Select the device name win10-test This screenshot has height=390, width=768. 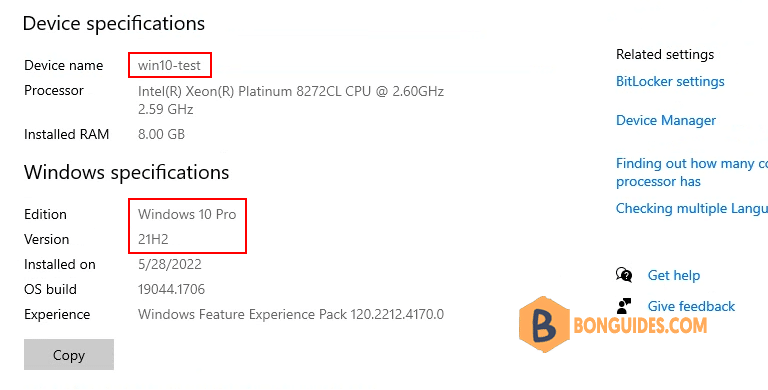pyautogui.click(x=169, y=65)
